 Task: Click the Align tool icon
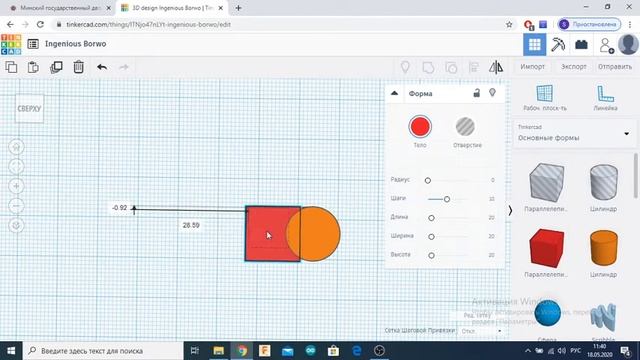pyautogui.click(x=473, y=67)
